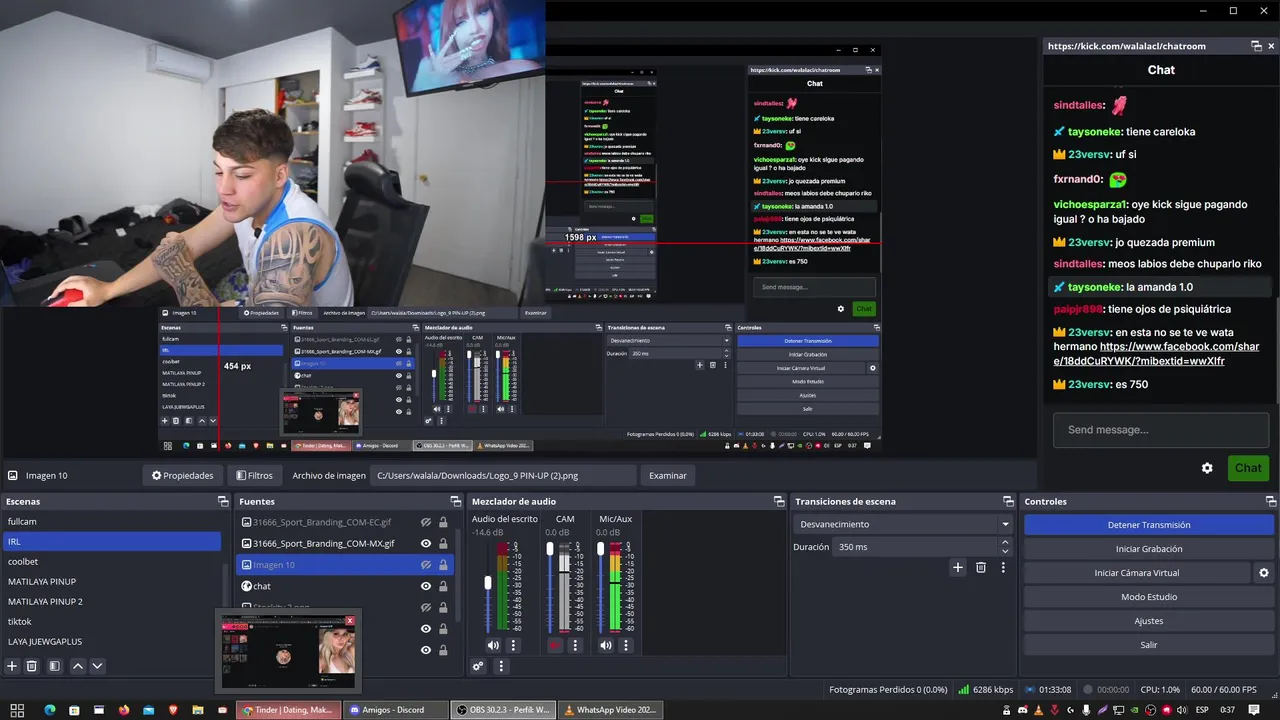Open Filtros for the selected source
1280x720 pixels.
[x=254, y=475]
